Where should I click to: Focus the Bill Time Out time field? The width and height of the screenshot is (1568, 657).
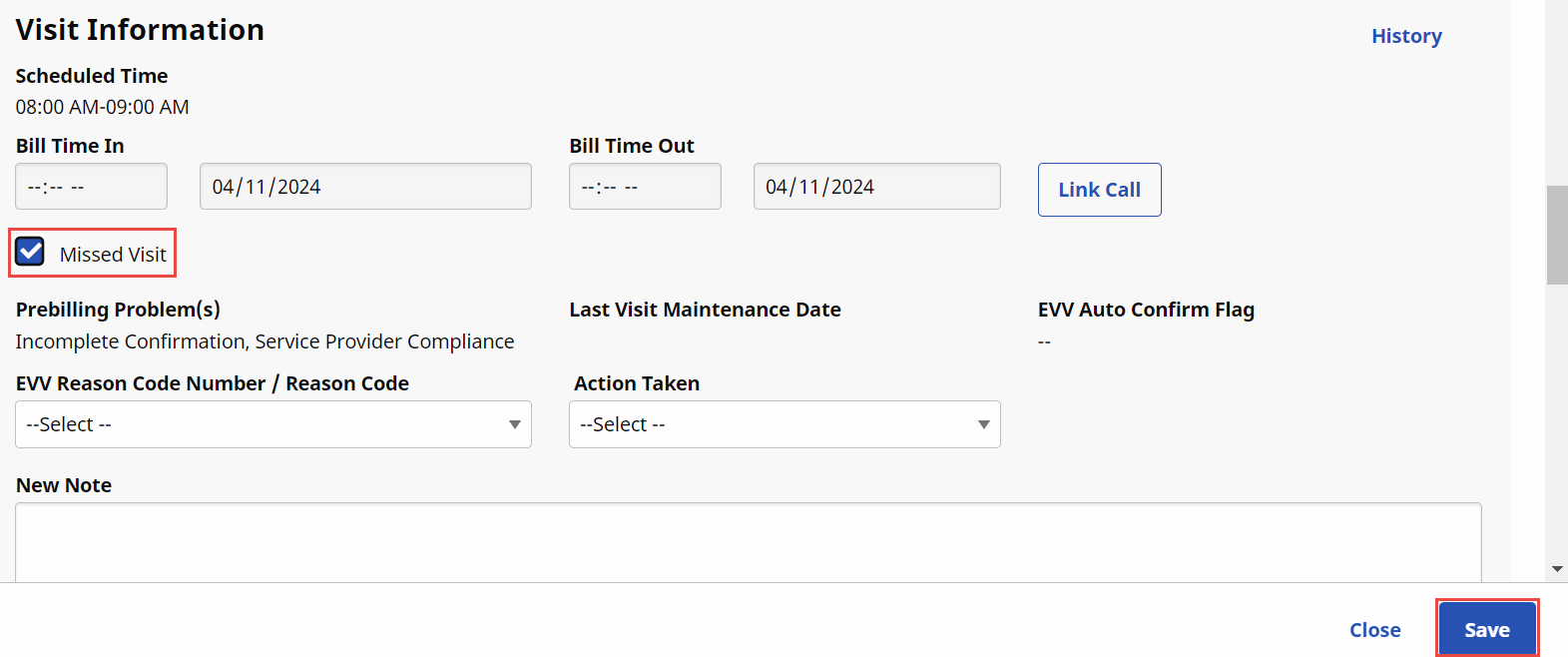tap(644, 187)
